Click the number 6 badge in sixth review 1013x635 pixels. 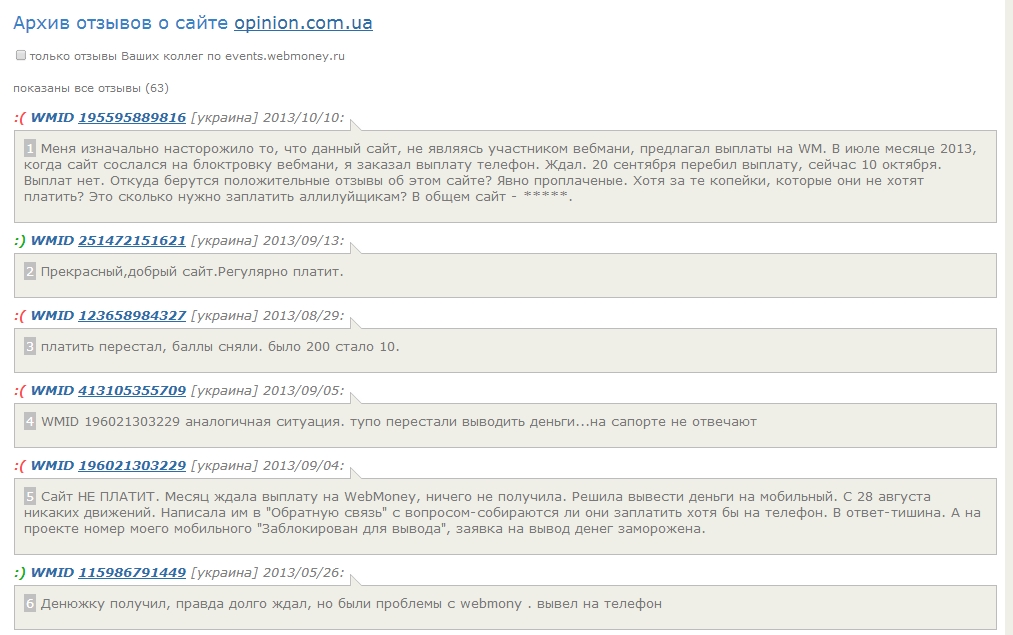pos(30,604)
